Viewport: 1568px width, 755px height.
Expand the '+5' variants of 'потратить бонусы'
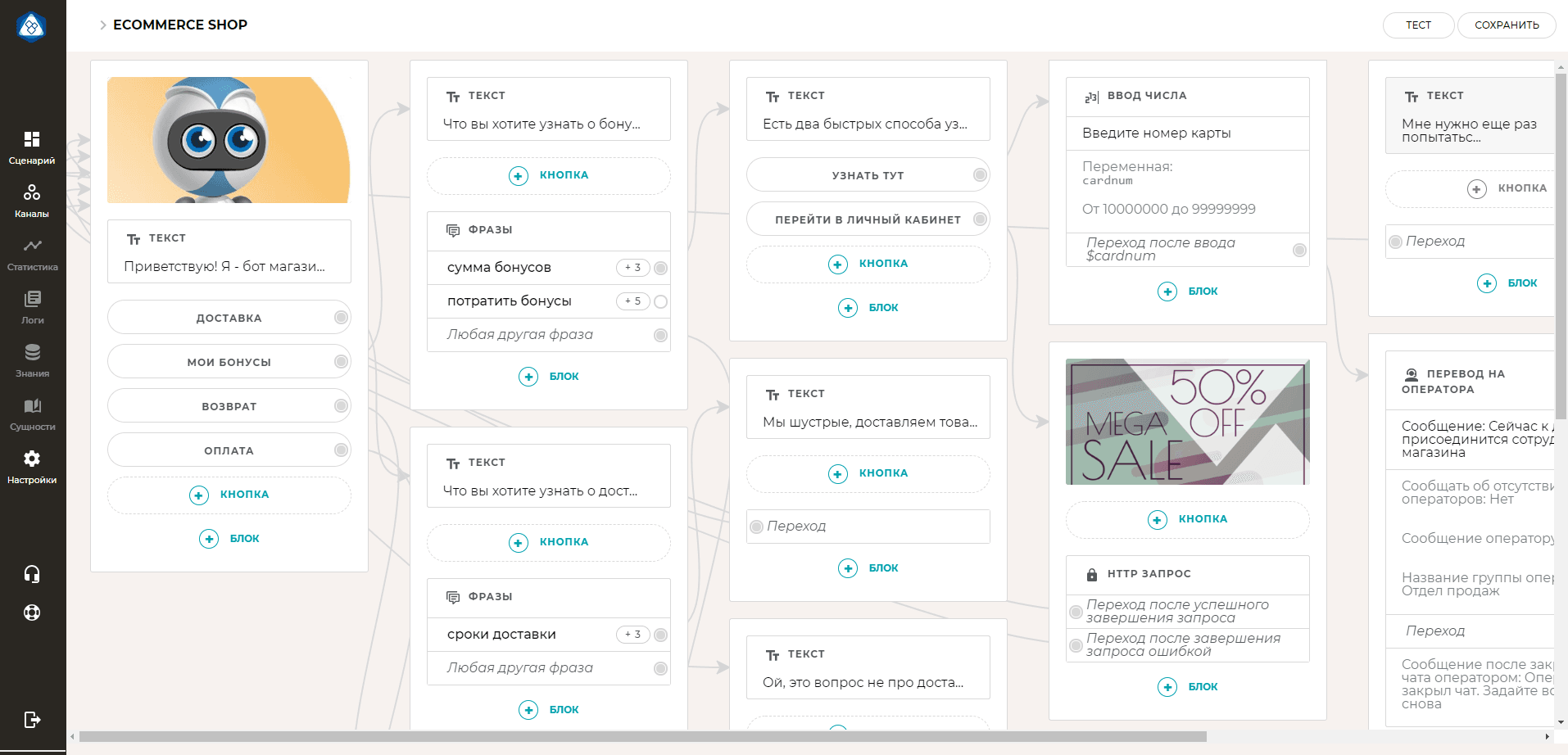tap(632, 301)
